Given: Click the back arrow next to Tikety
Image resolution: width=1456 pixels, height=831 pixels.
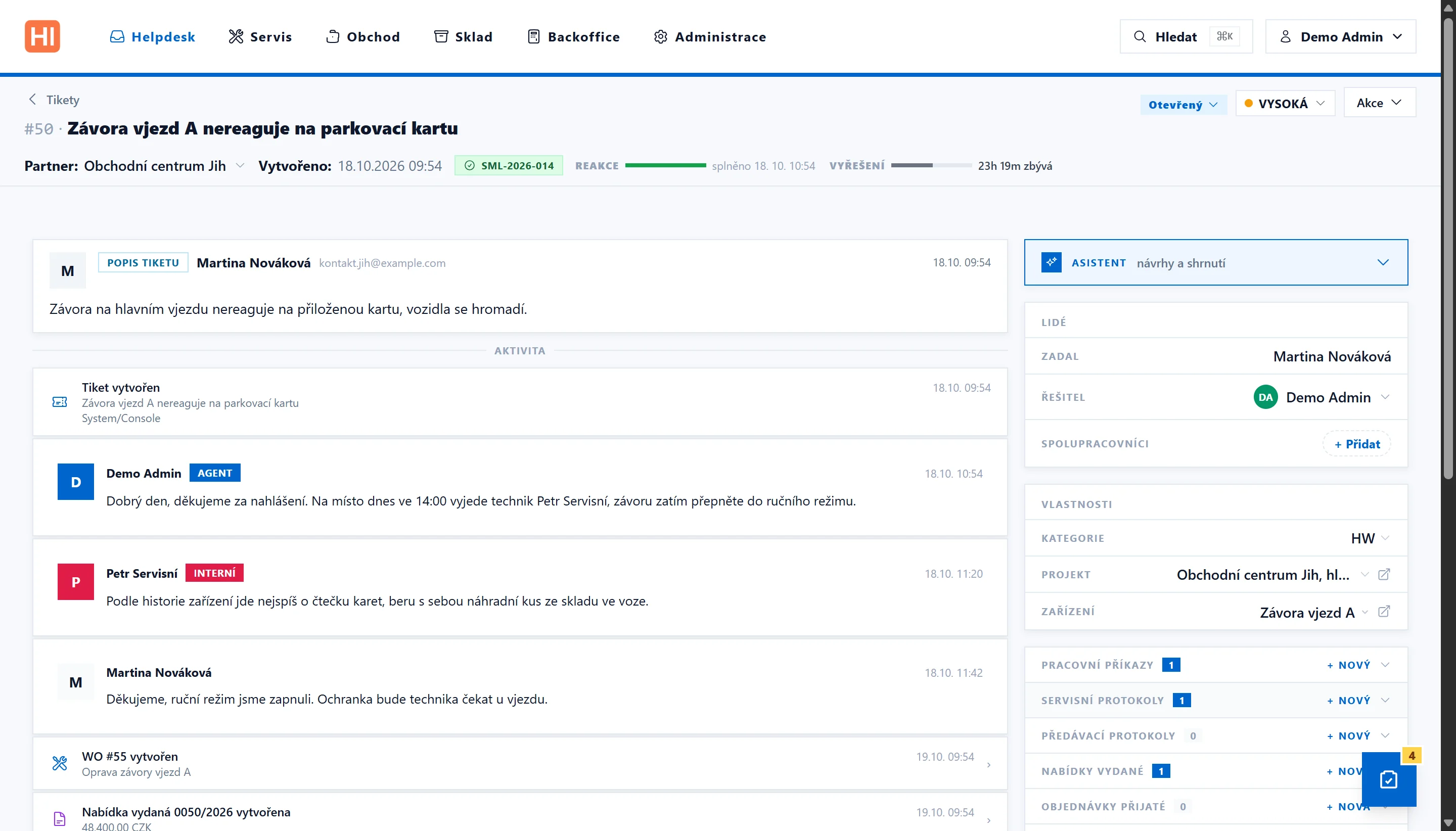Looking at the screenshot, I should [32, 99].
